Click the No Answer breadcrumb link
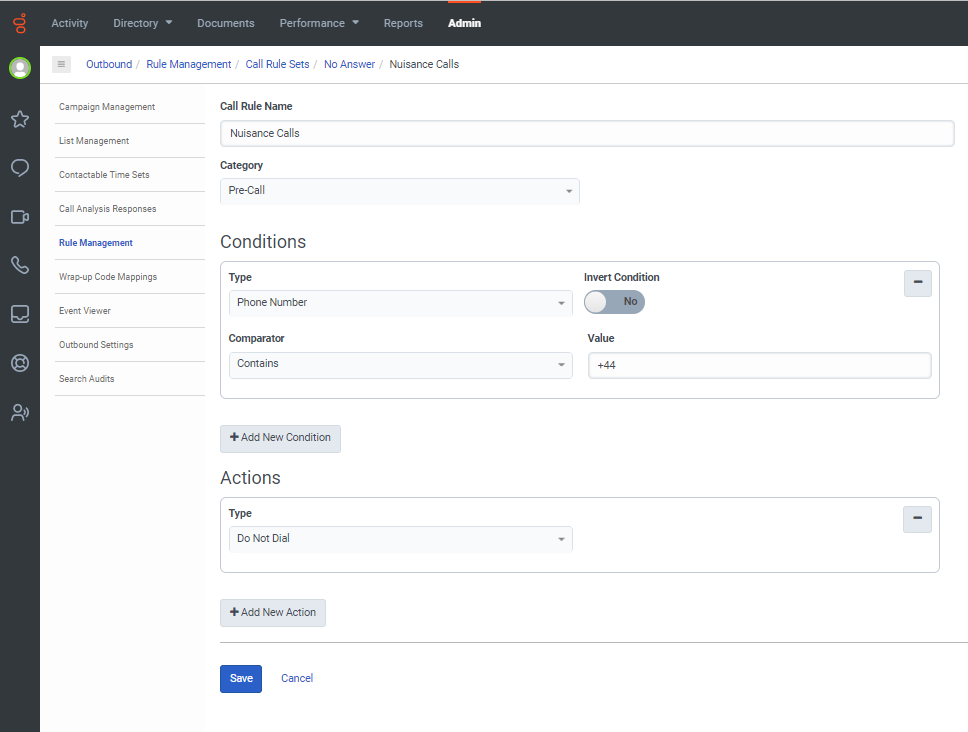 (349, 64)
